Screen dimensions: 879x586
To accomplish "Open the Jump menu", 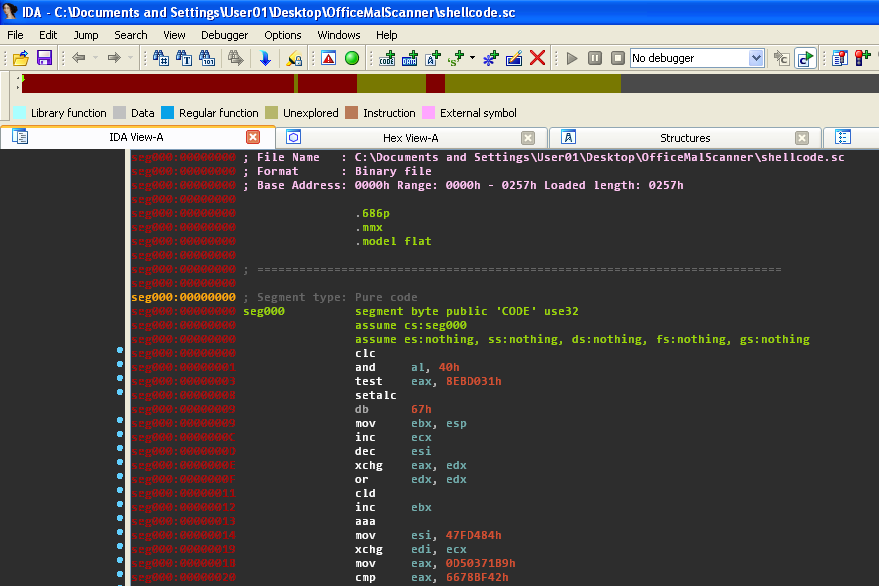I will pos(86,35).
